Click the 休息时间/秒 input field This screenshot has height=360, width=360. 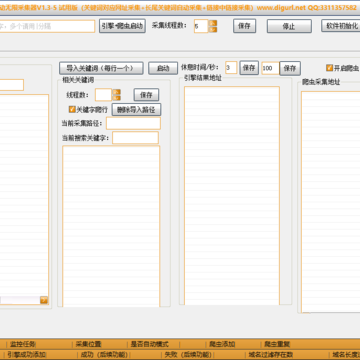(231, 68)
